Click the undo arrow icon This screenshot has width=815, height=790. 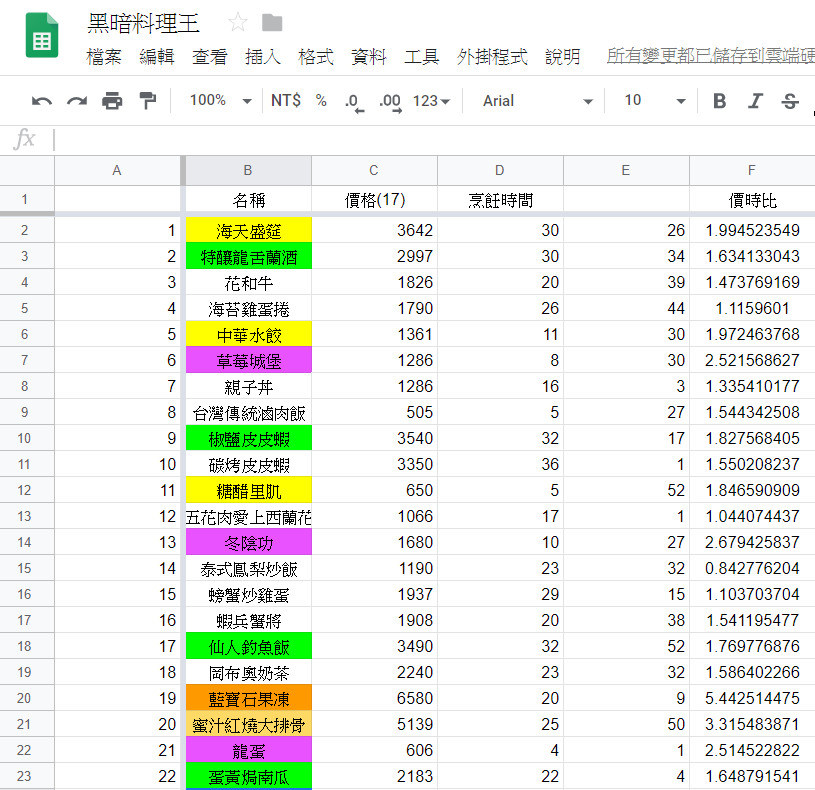[x=42, y=101]
